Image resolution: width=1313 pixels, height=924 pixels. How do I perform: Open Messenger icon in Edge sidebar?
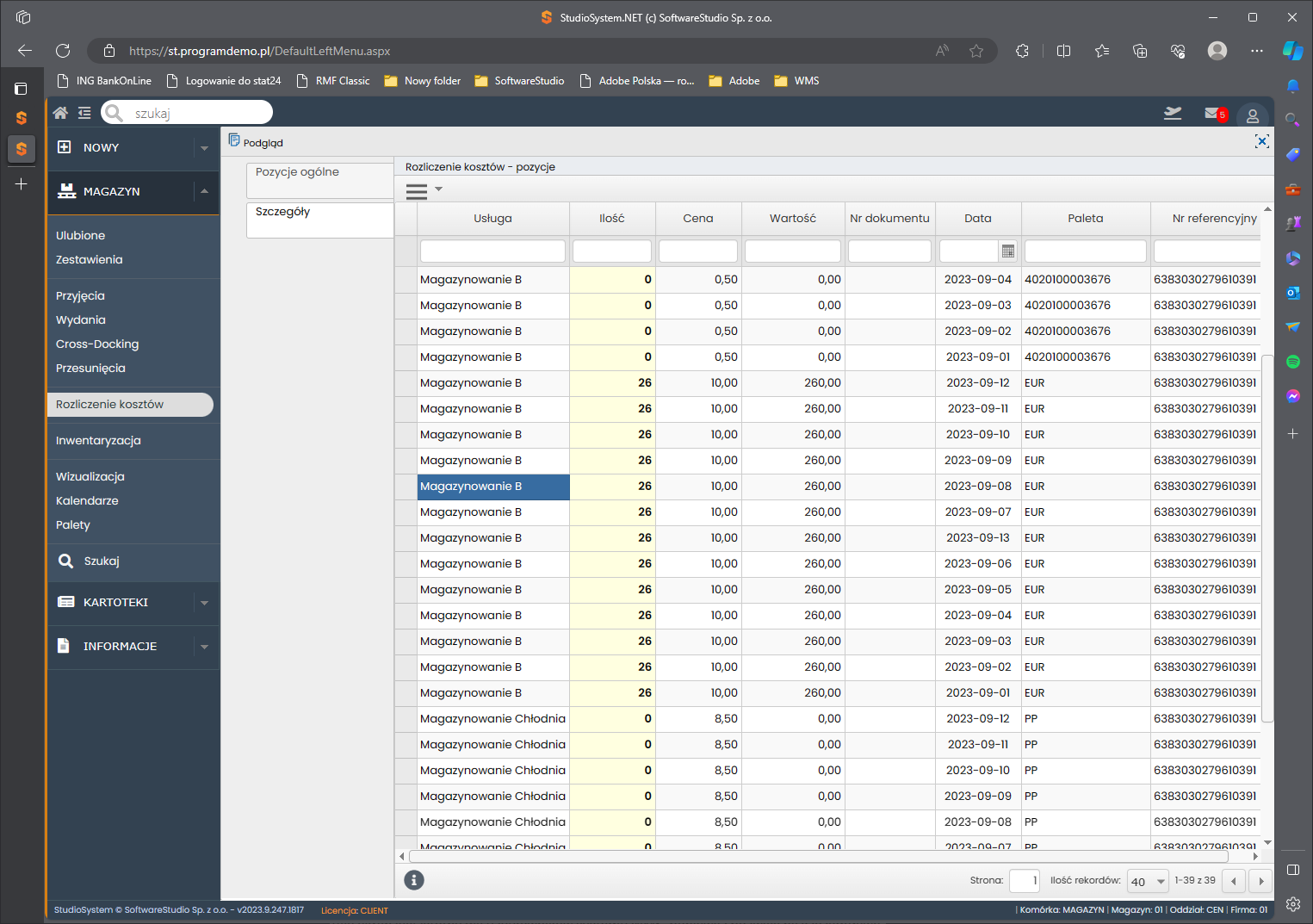[x=1293, y=396]
